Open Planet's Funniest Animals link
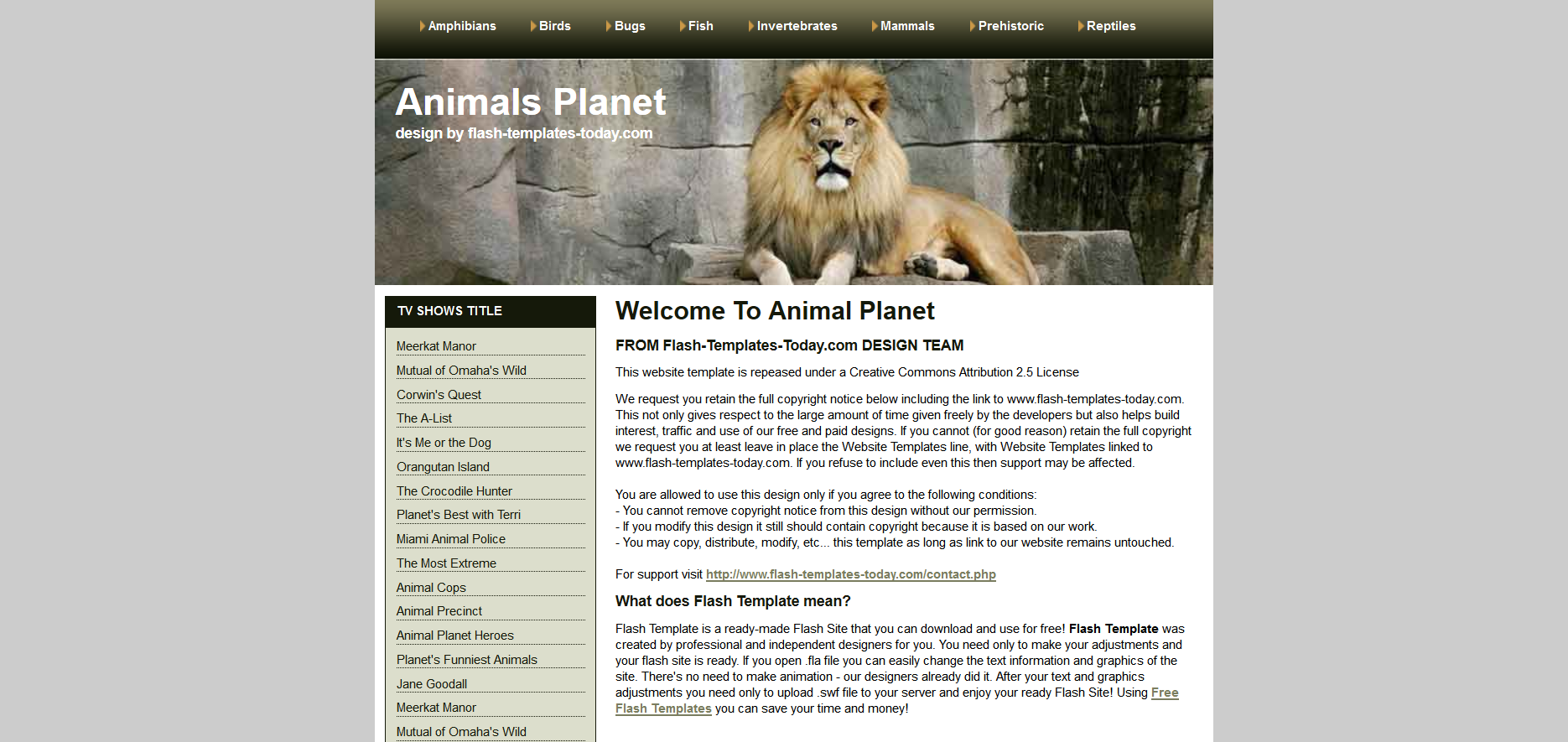The width and height of the screenshot is (1568, 742). [466, 660]
